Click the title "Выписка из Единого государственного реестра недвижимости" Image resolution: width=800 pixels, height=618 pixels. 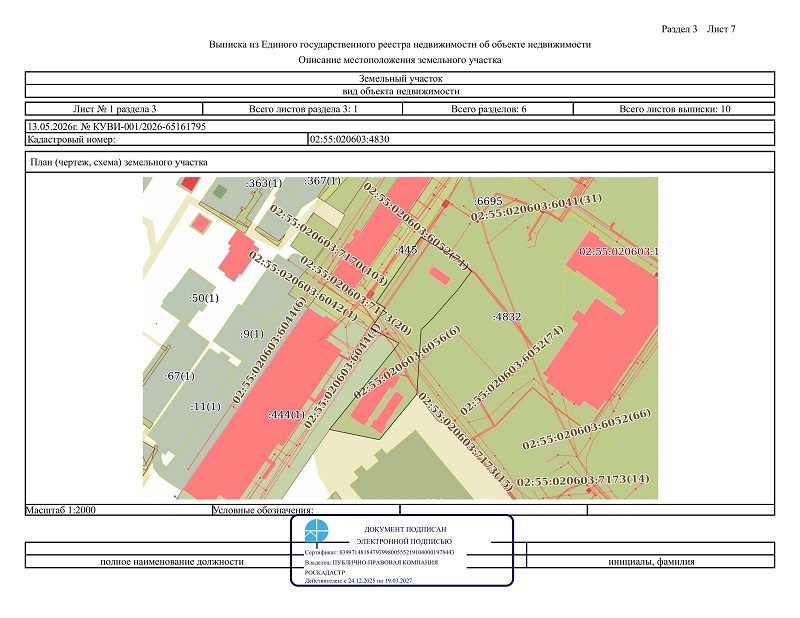(x=400, y=44)
